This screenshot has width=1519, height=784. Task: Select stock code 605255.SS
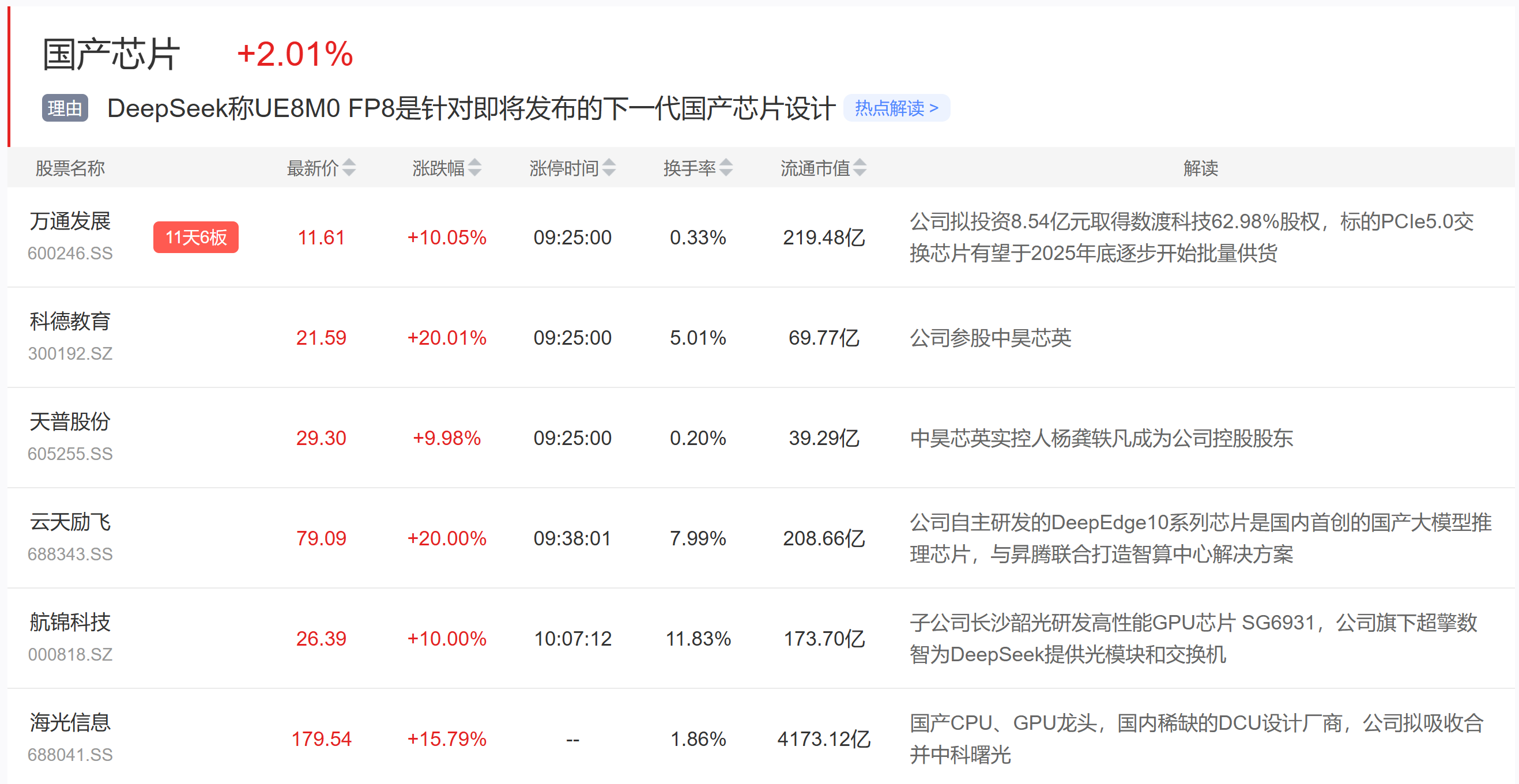(x=70, y=454)
